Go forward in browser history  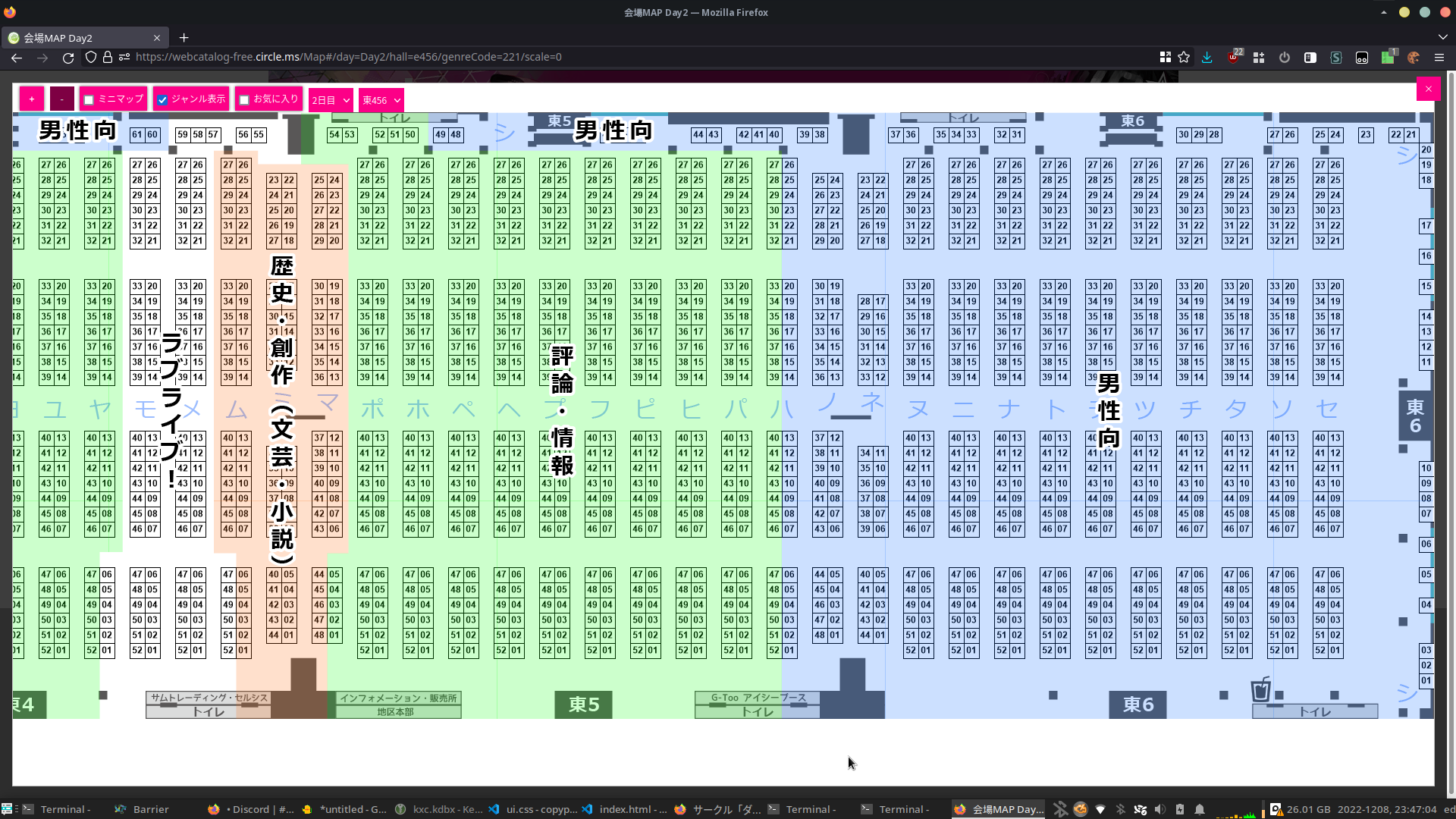click(x=42, y=58)
